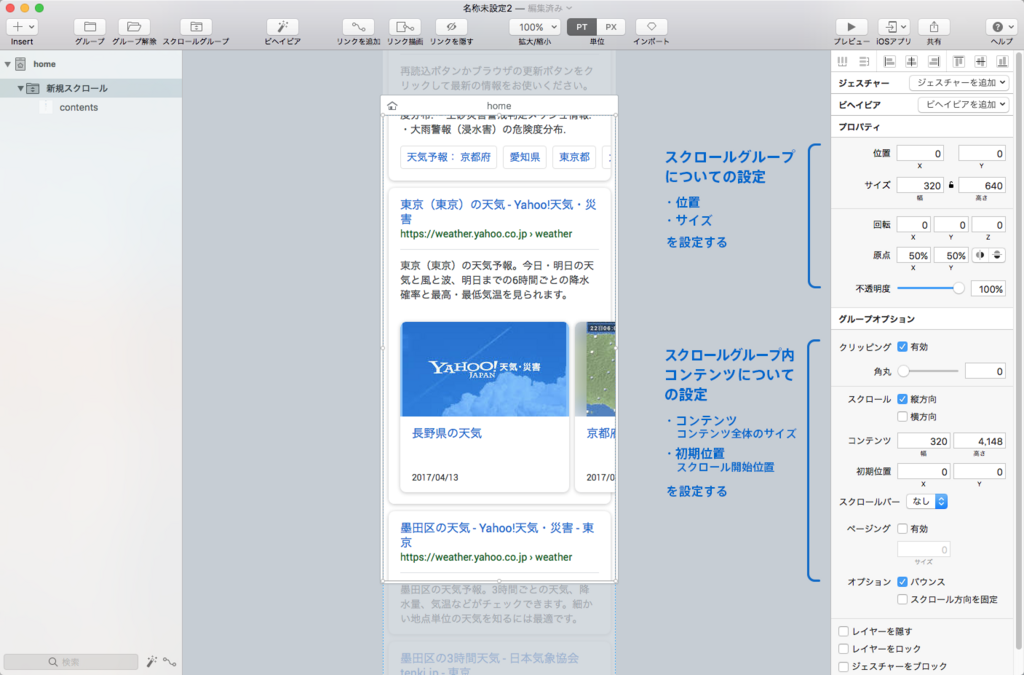Viewport: 1024px width, 675px height.
Task: Enable paging (ページング) checkbox
Action: [903, 529]
